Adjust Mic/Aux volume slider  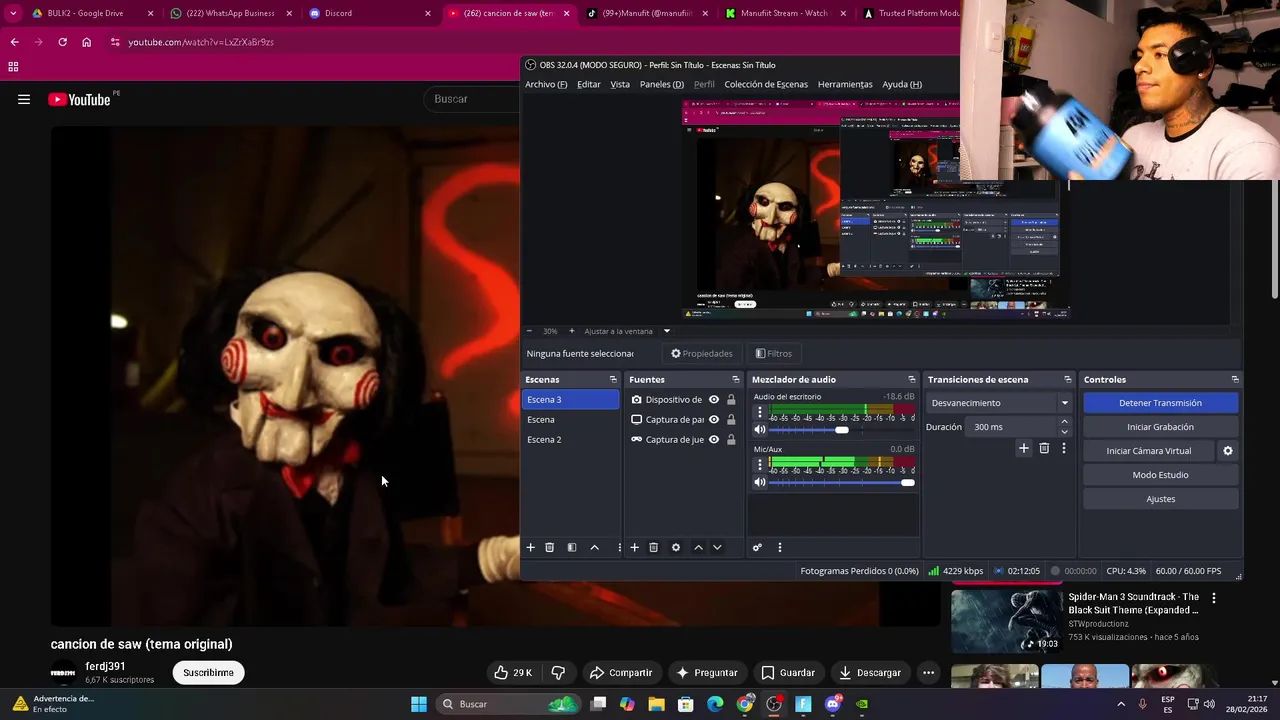coord(907,482)
